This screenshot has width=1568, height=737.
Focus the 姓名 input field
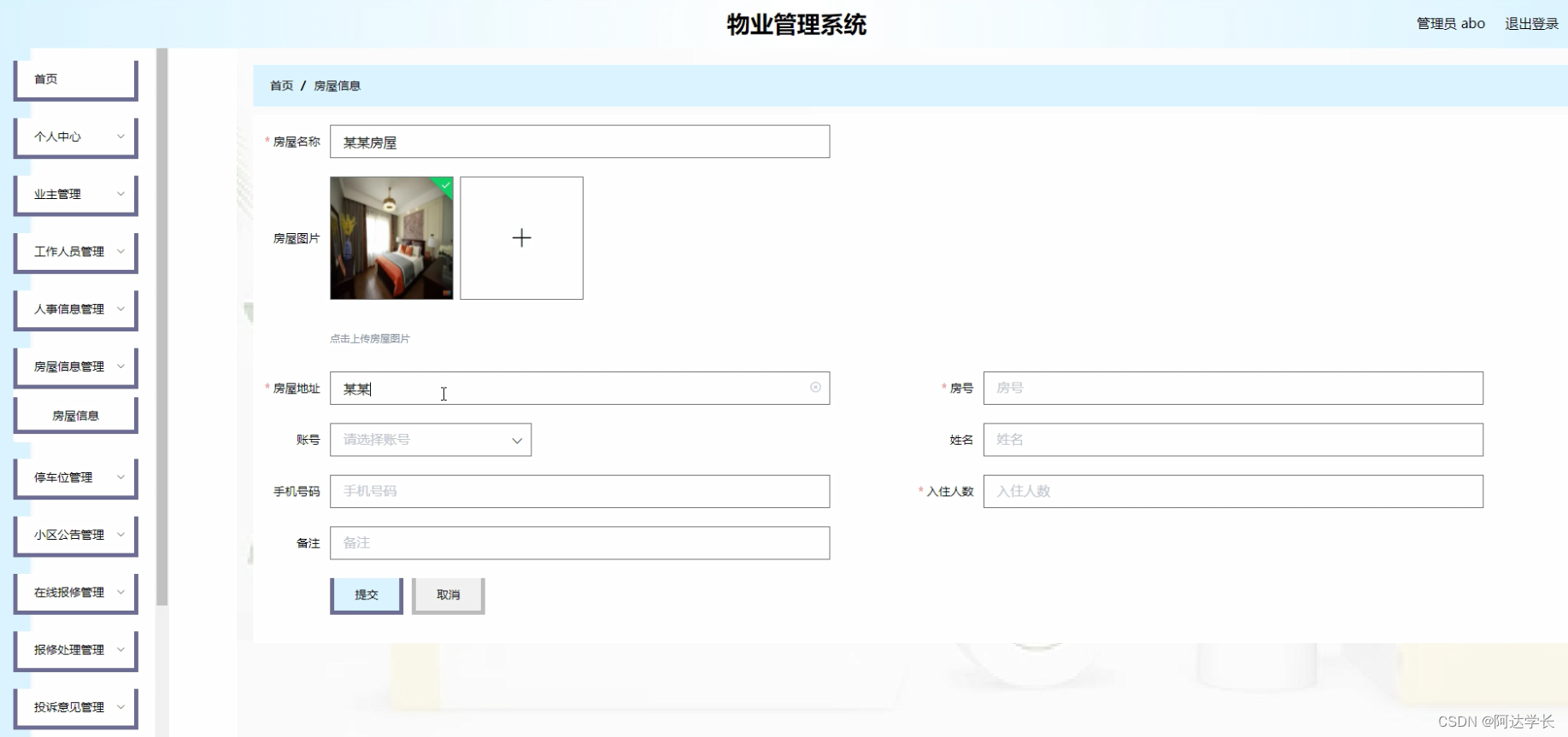[x=1233, y=440]
